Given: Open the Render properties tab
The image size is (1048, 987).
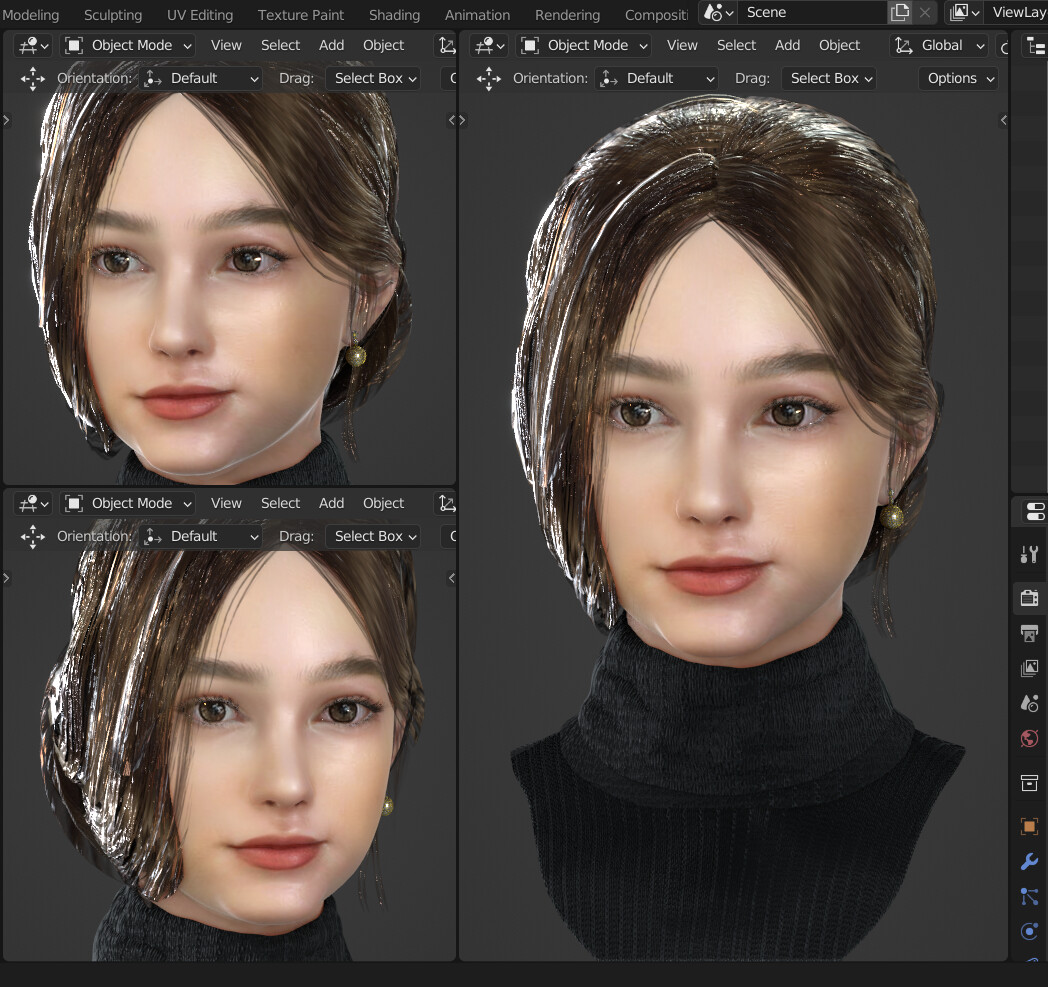Looking at the screenshot, I should click(x=1030, y=598).
